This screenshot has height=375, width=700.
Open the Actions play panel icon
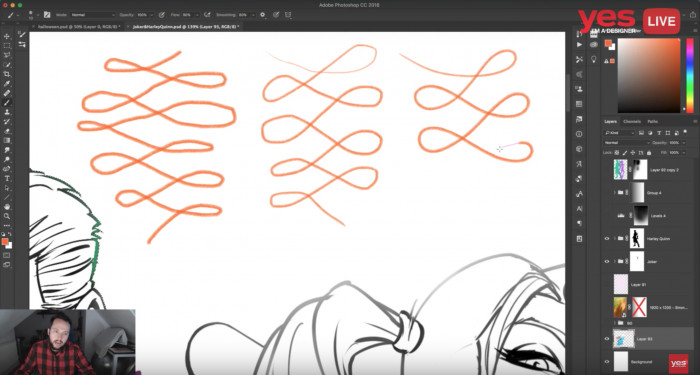click(579, 45)
